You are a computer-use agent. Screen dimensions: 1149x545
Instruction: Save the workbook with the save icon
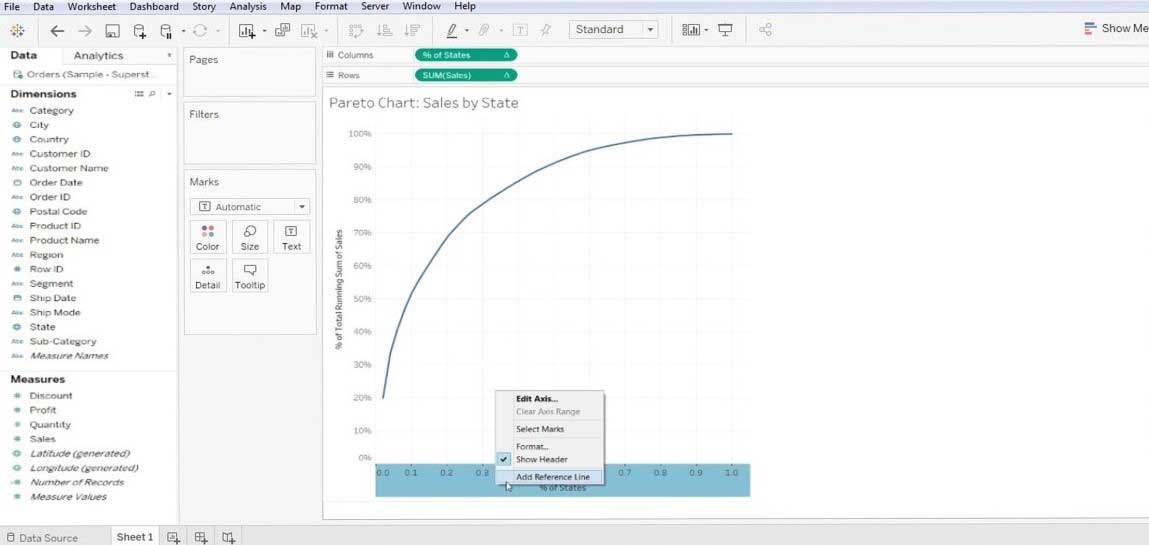pyautogui.click(x=112, y=31)
